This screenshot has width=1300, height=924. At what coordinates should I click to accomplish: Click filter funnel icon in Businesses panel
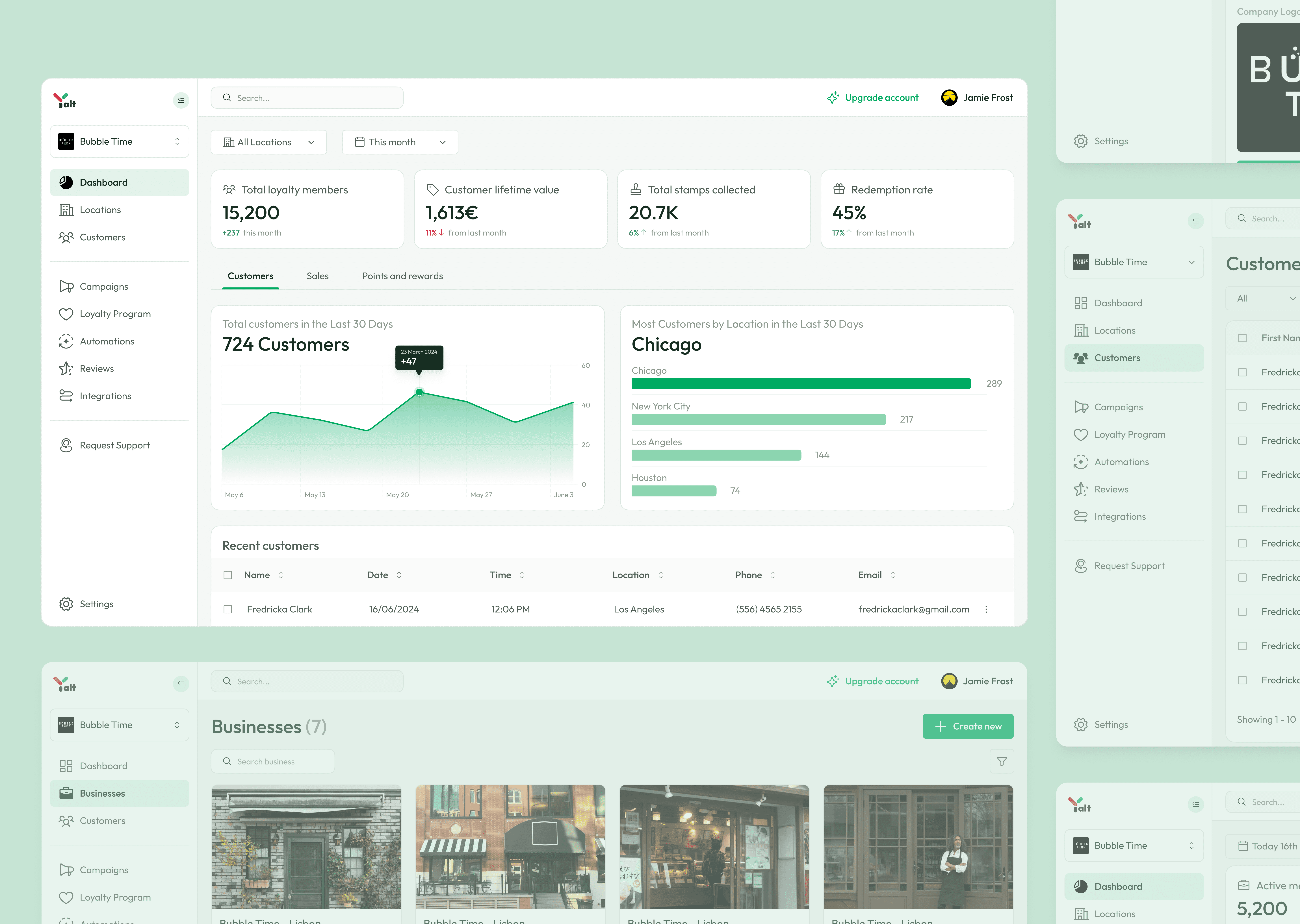1002,761
